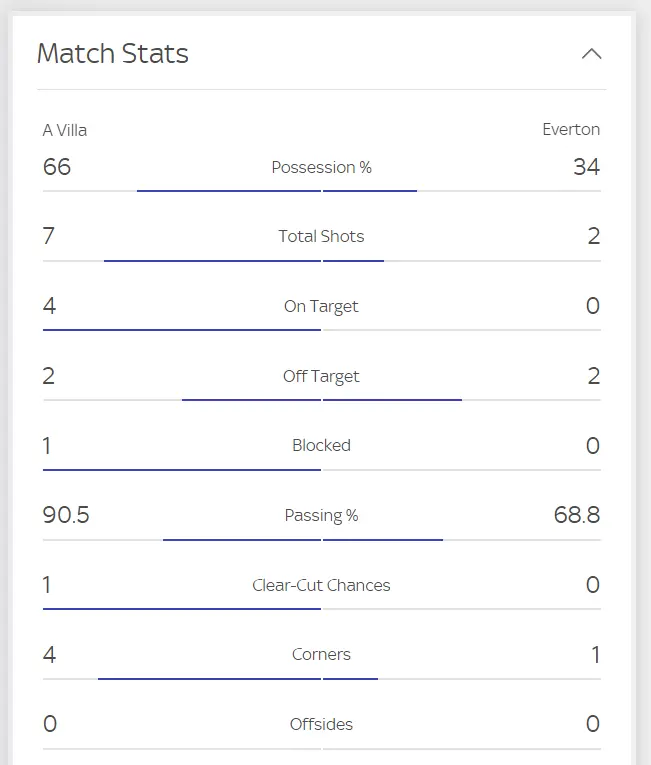This screenshot has height=765, width=651.
Task: Click the Off Target stat label
Action: pos(321,377)
